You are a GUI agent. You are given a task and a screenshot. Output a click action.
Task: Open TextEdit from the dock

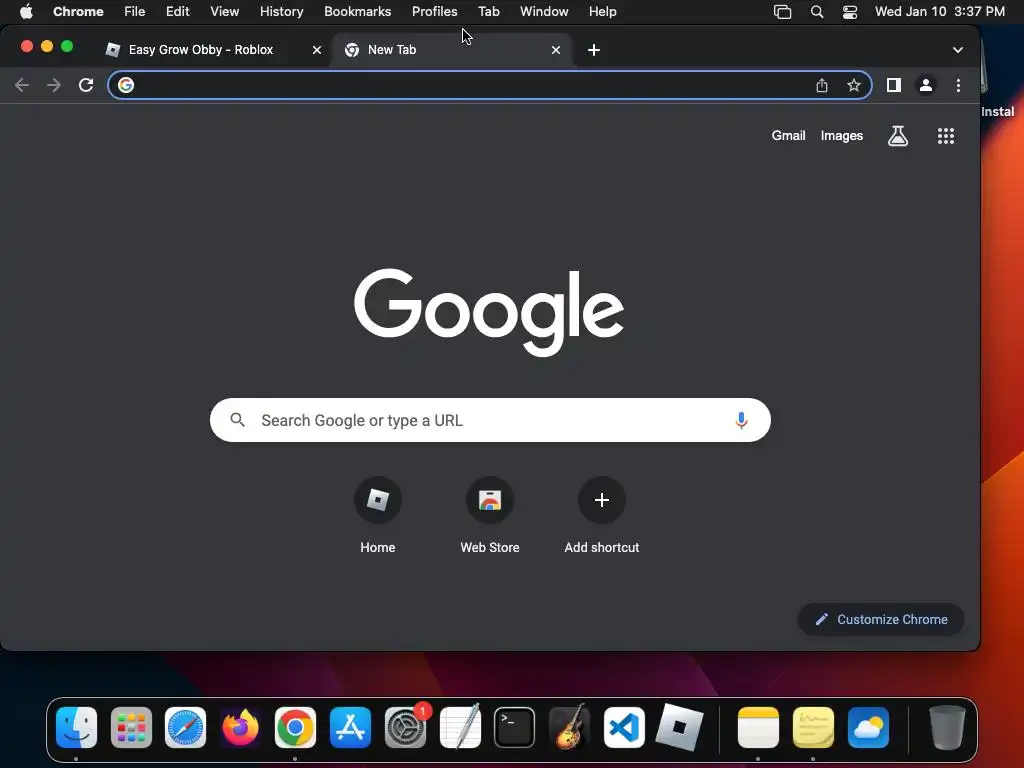(460, 727)
